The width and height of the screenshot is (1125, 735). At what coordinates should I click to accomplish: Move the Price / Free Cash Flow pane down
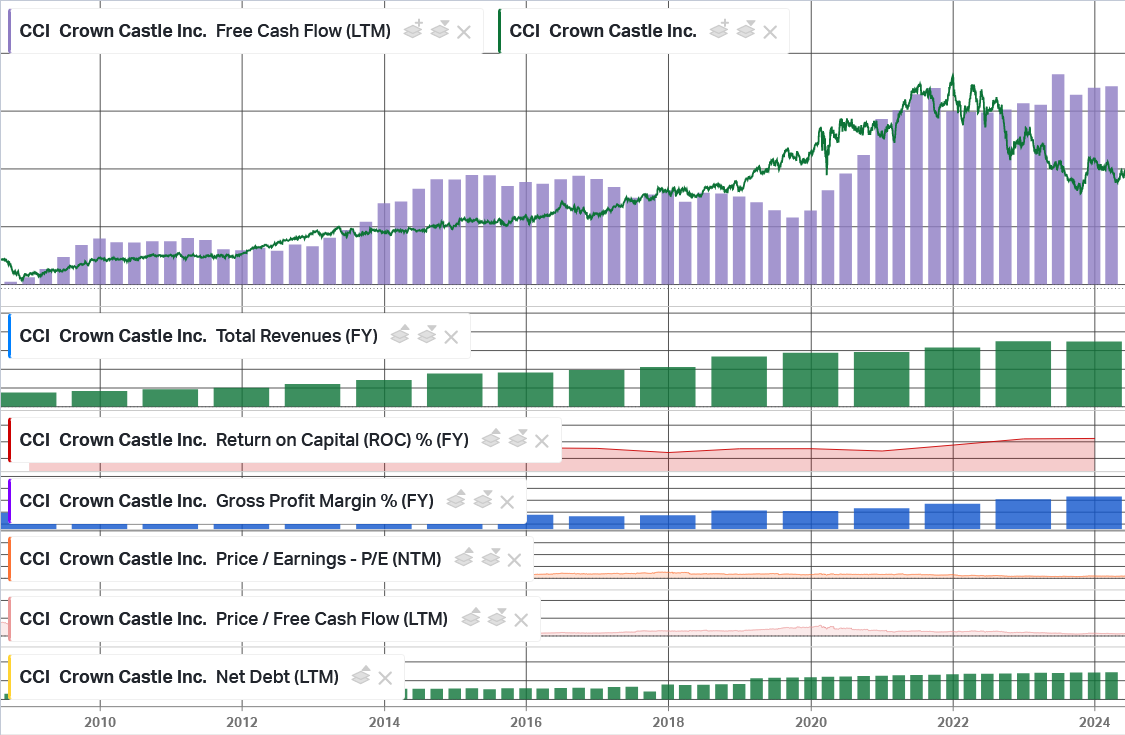497,617
